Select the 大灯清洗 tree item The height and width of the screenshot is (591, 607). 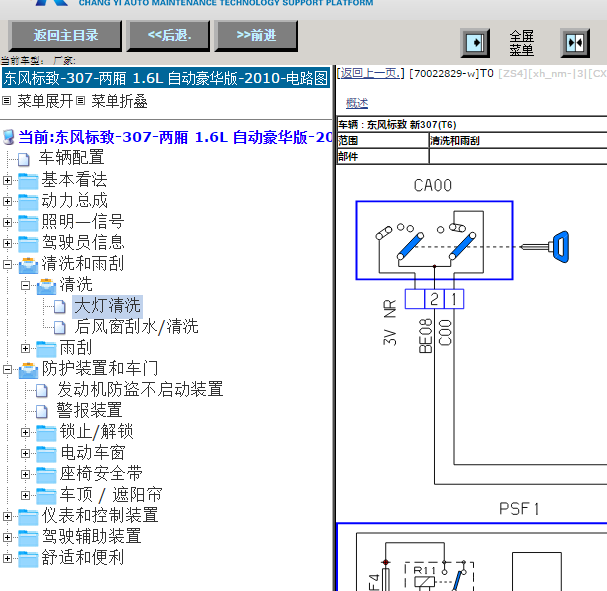(x=107, y=306)
